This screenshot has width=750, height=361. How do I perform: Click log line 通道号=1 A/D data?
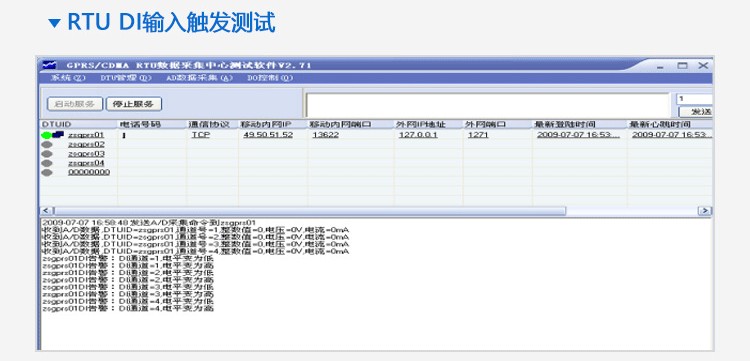coord(195,230)
